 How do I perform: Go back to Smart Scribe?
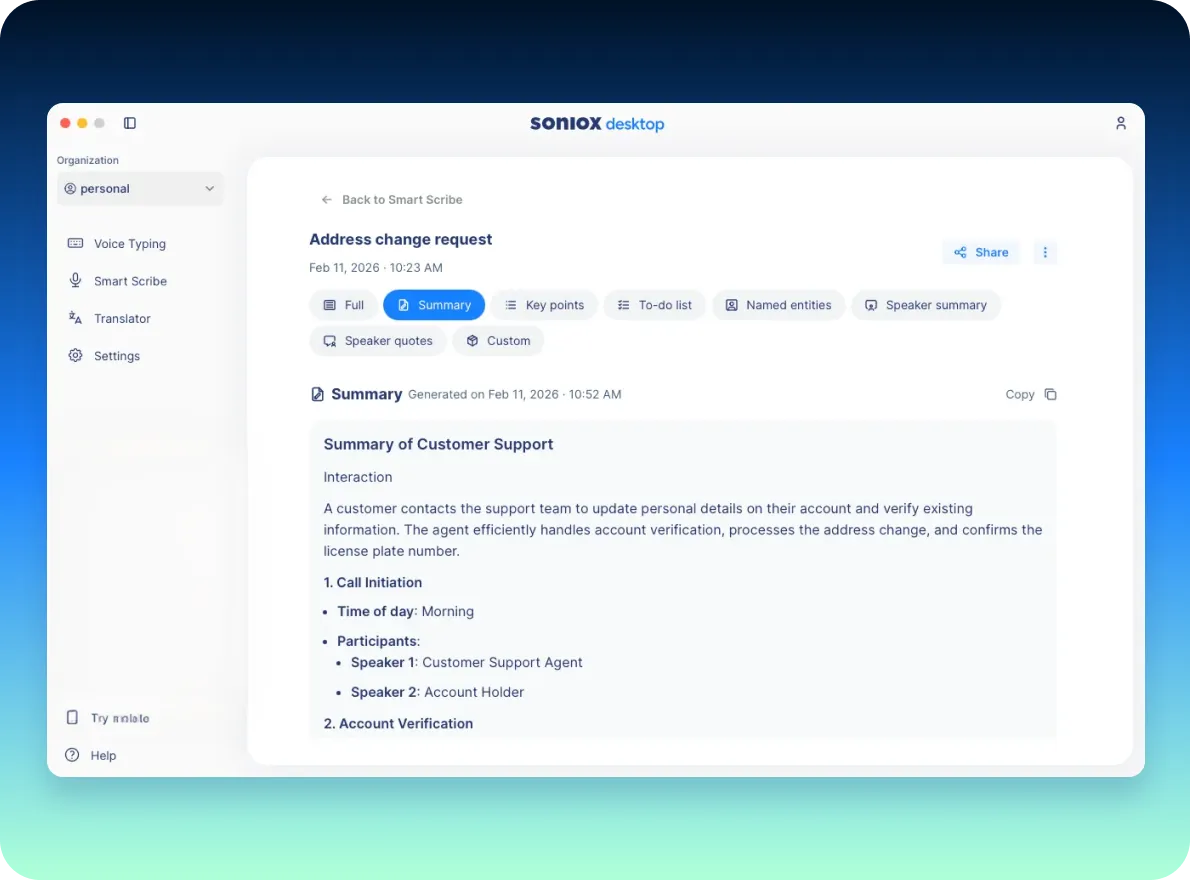391,200
